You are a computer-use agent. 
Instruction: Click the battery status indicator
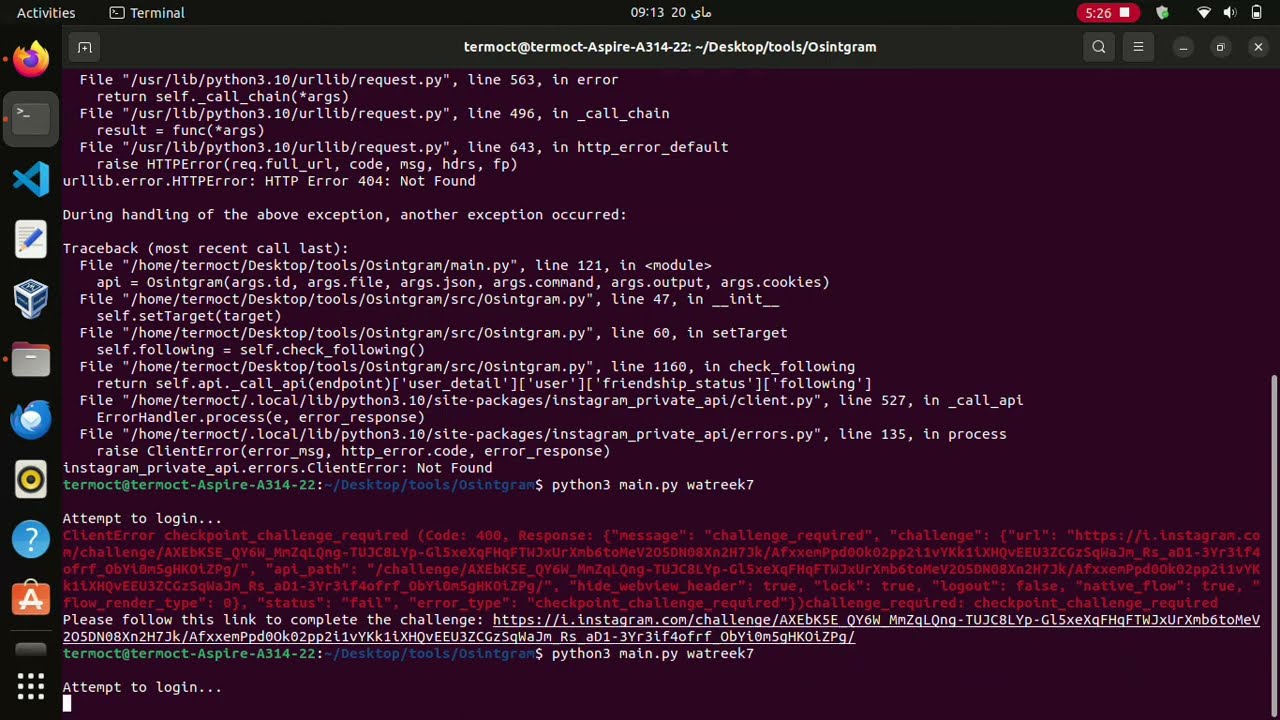[1255, 13]
